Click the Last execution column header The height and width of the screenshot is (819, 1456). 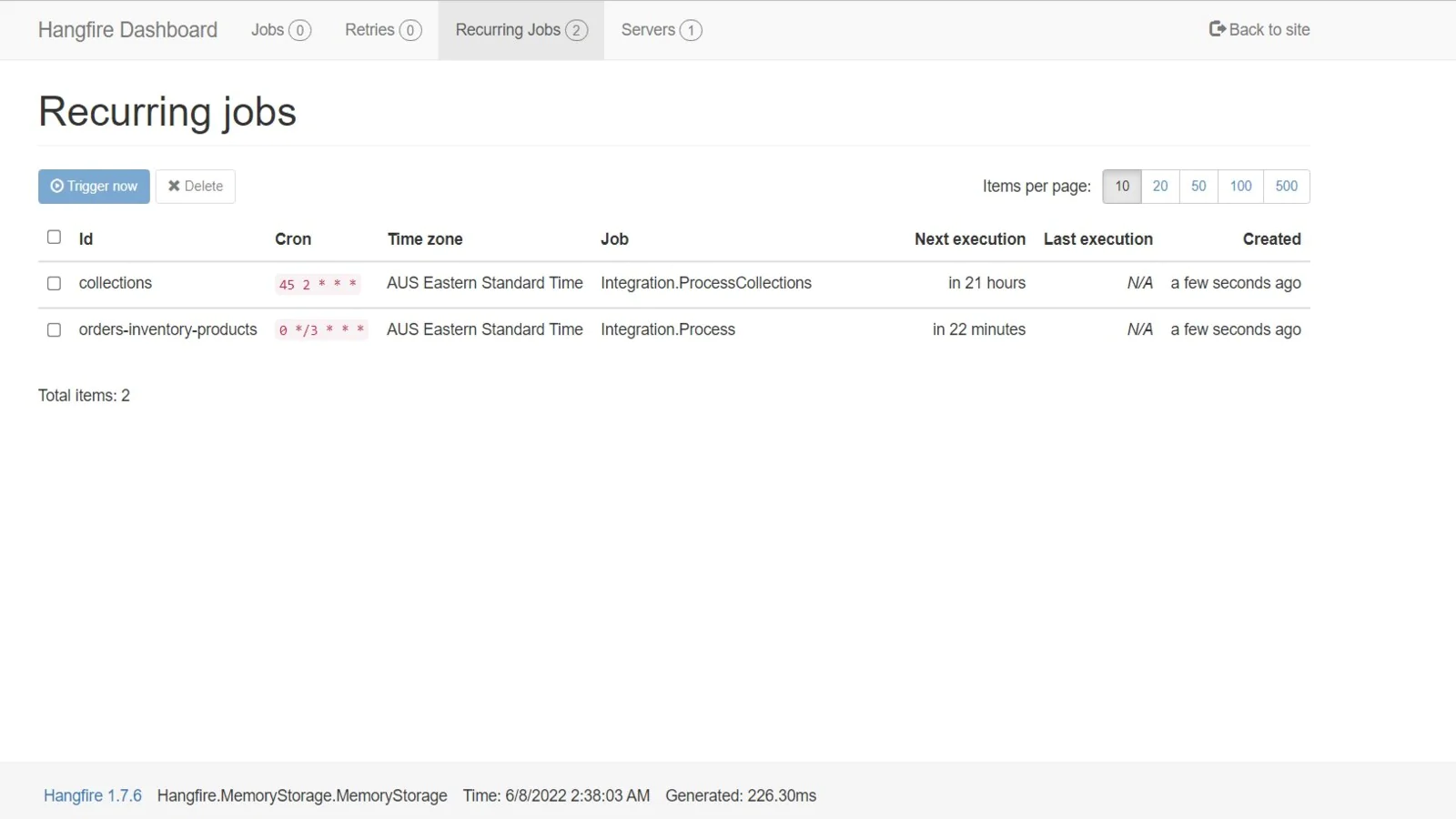[x=1098, y=239]
